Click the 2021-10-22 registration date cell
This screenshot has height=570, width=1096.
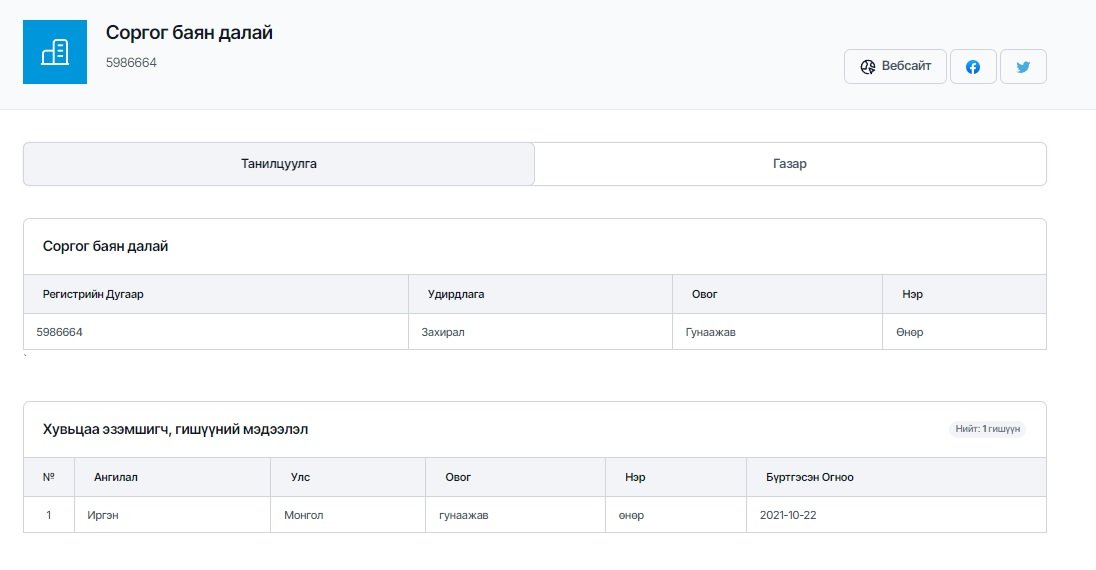(x=787, y=515)
